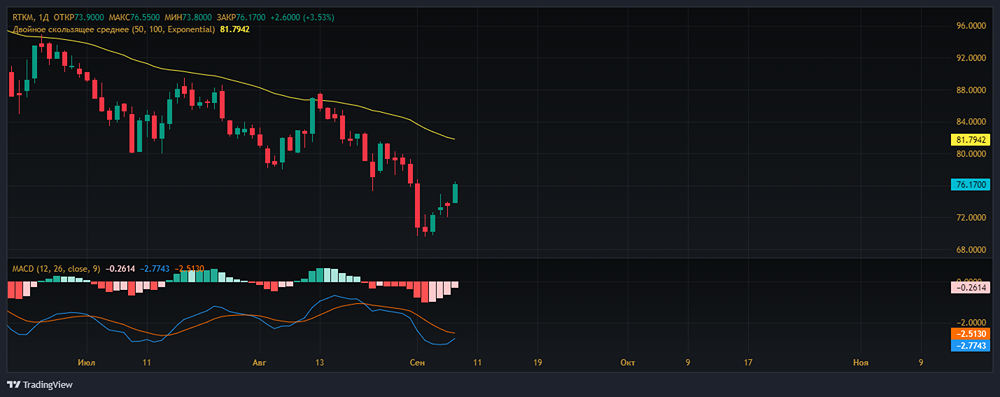Click the TradingView logo
The height and width of the screenshot is (397, 1000).
click(40, 385)
